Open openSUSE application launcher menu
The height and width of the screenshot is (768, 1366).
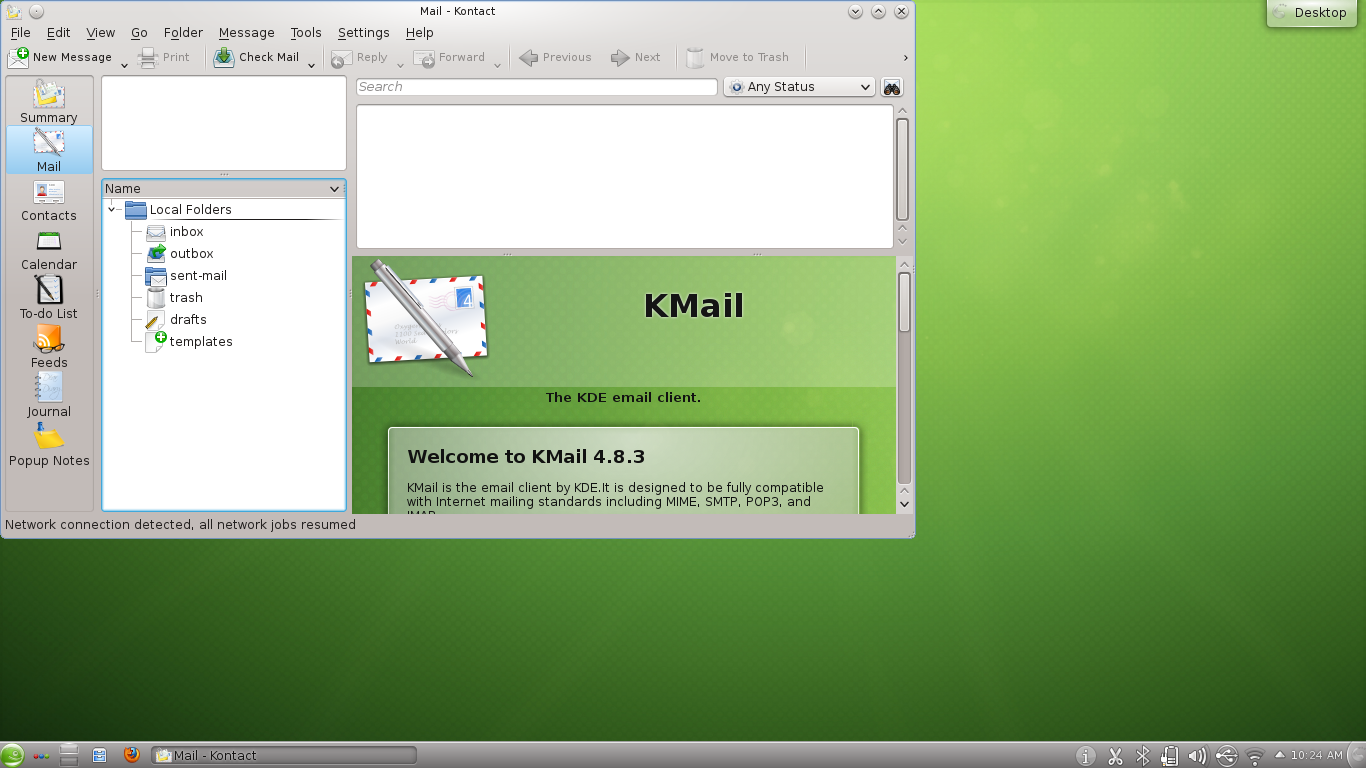12,755
